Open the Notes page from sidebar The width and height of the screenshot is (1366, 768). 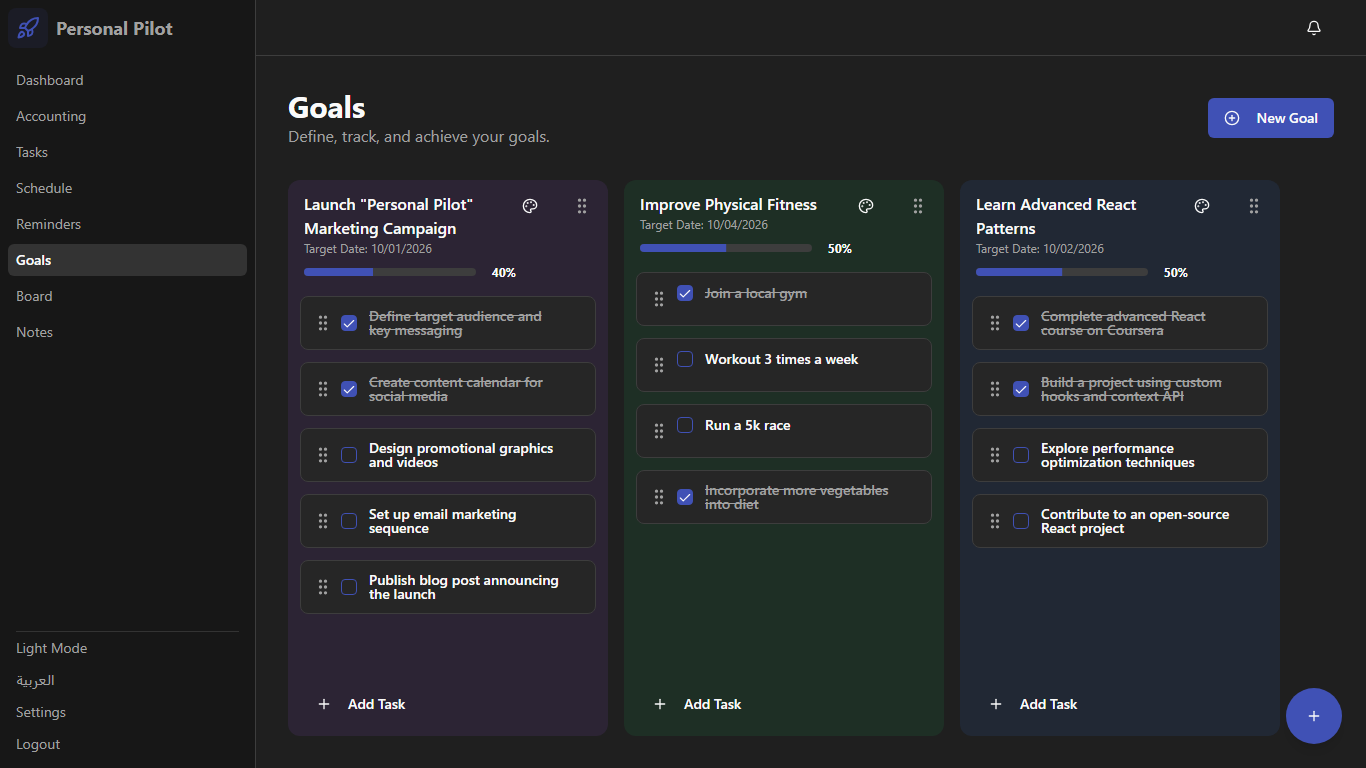coord(35,332)
